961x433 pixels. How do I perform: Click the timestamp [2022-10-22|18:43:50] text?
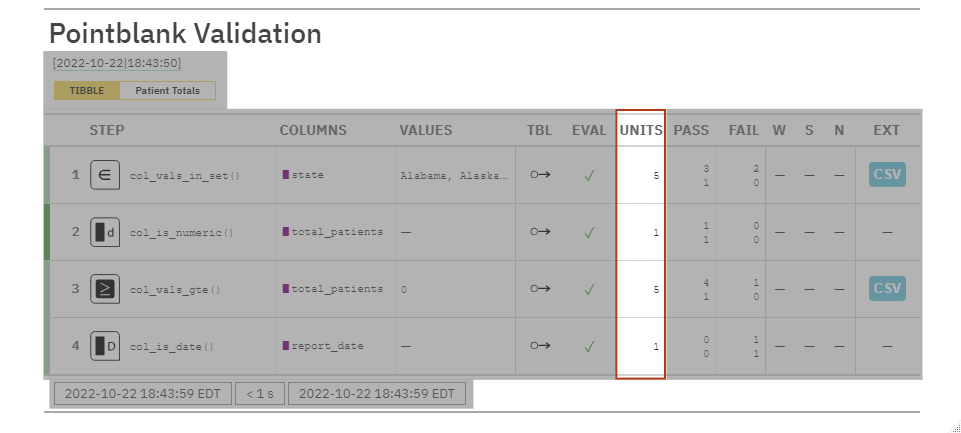pos(117,64)
